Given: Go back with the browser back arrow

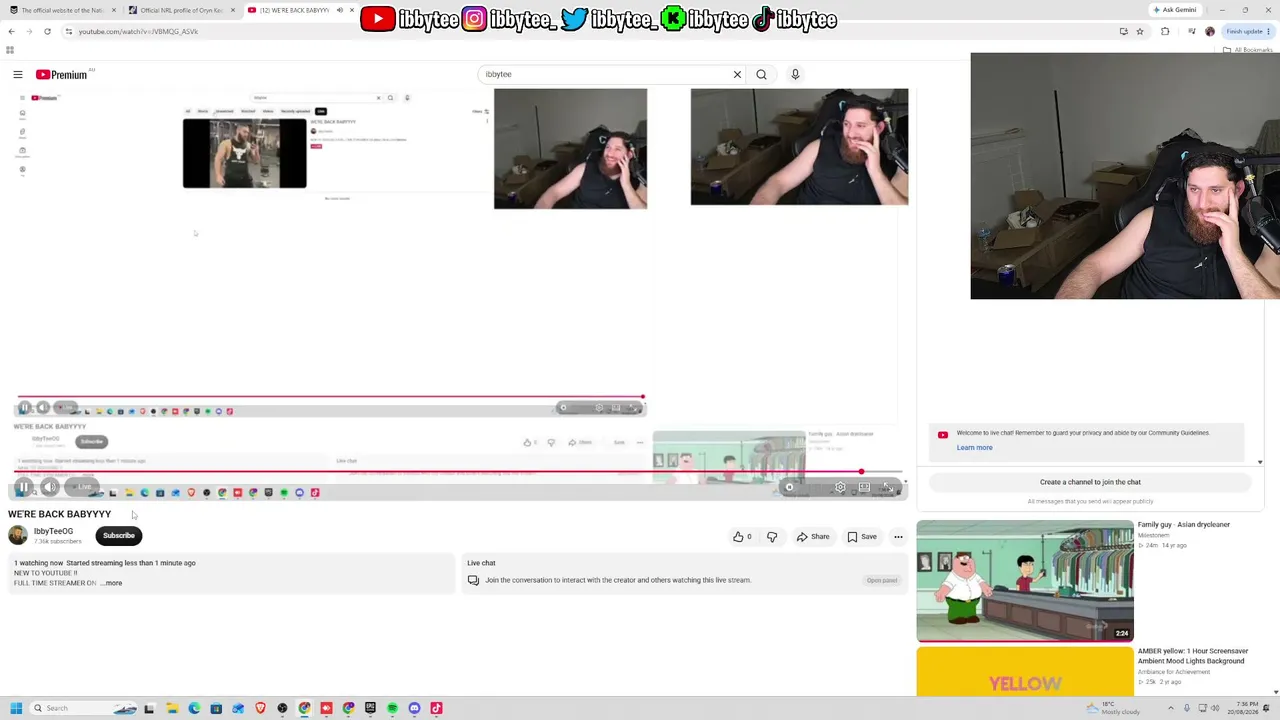Looking at the screenshot, I should click(12, 31).
